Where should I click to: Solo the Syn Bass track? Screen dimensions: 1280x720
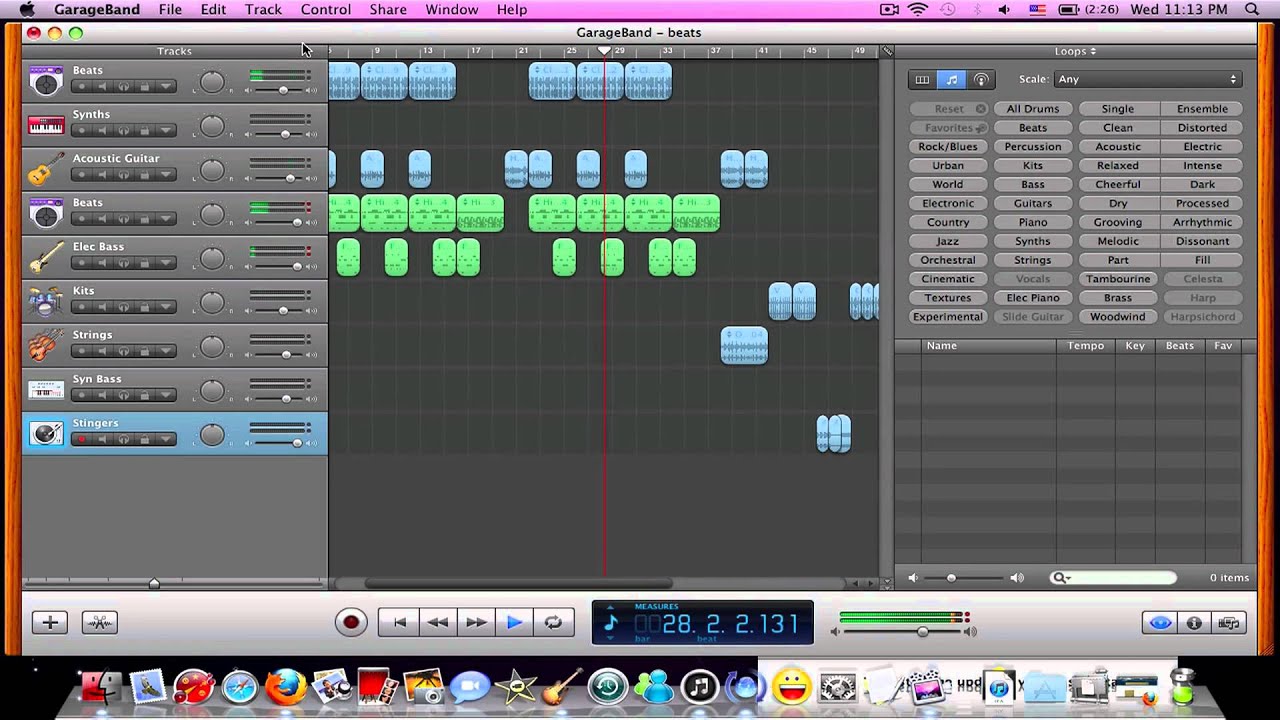[x=123, y=395]
